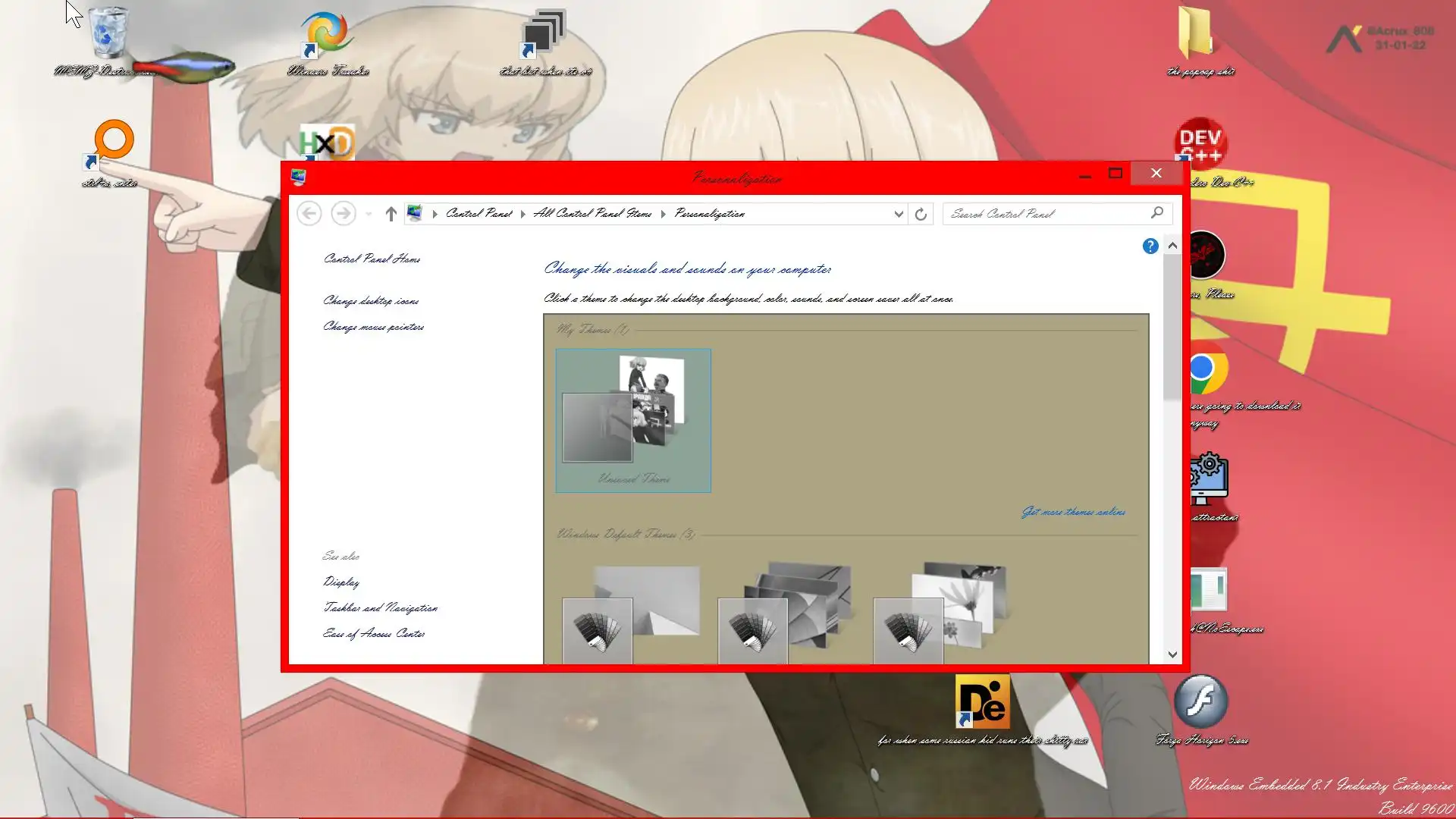Open the blue Help question mark icon
This screenshot has height=819, width=1456.
pyautogui.click(x=1150, y=246)
